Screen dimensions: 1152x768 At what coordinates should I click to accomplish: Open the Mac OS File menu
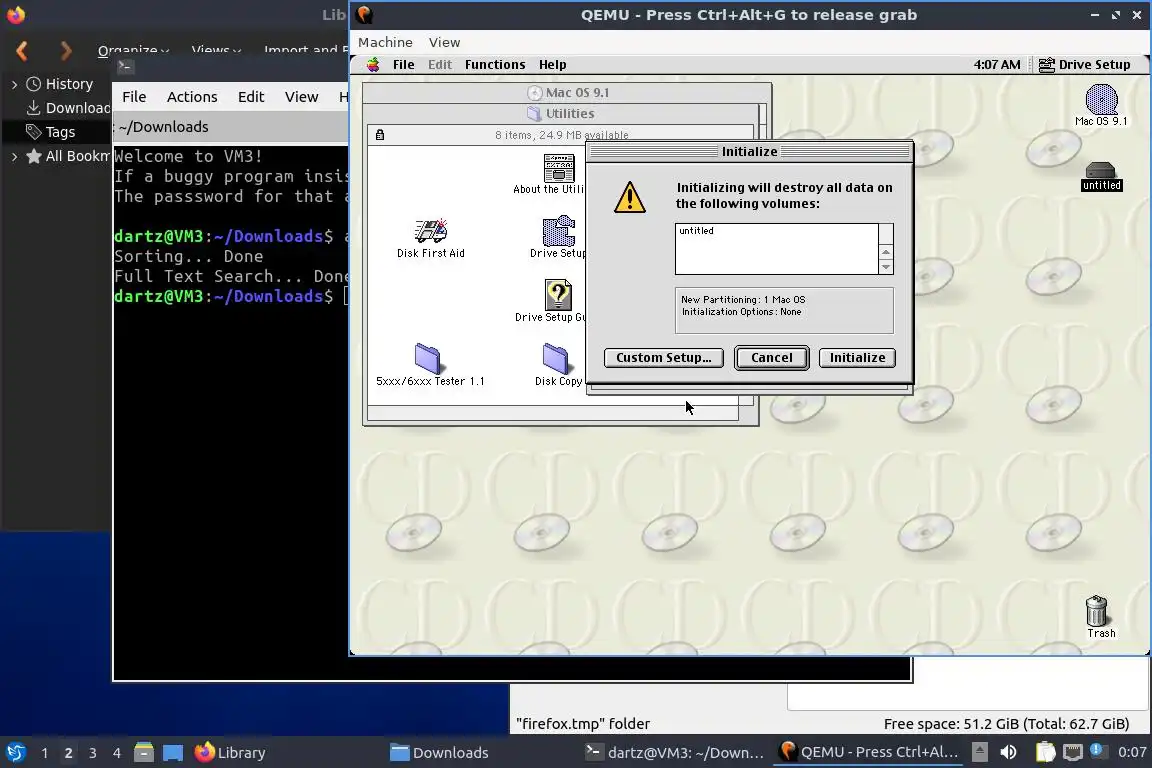(x=403, y=65)
